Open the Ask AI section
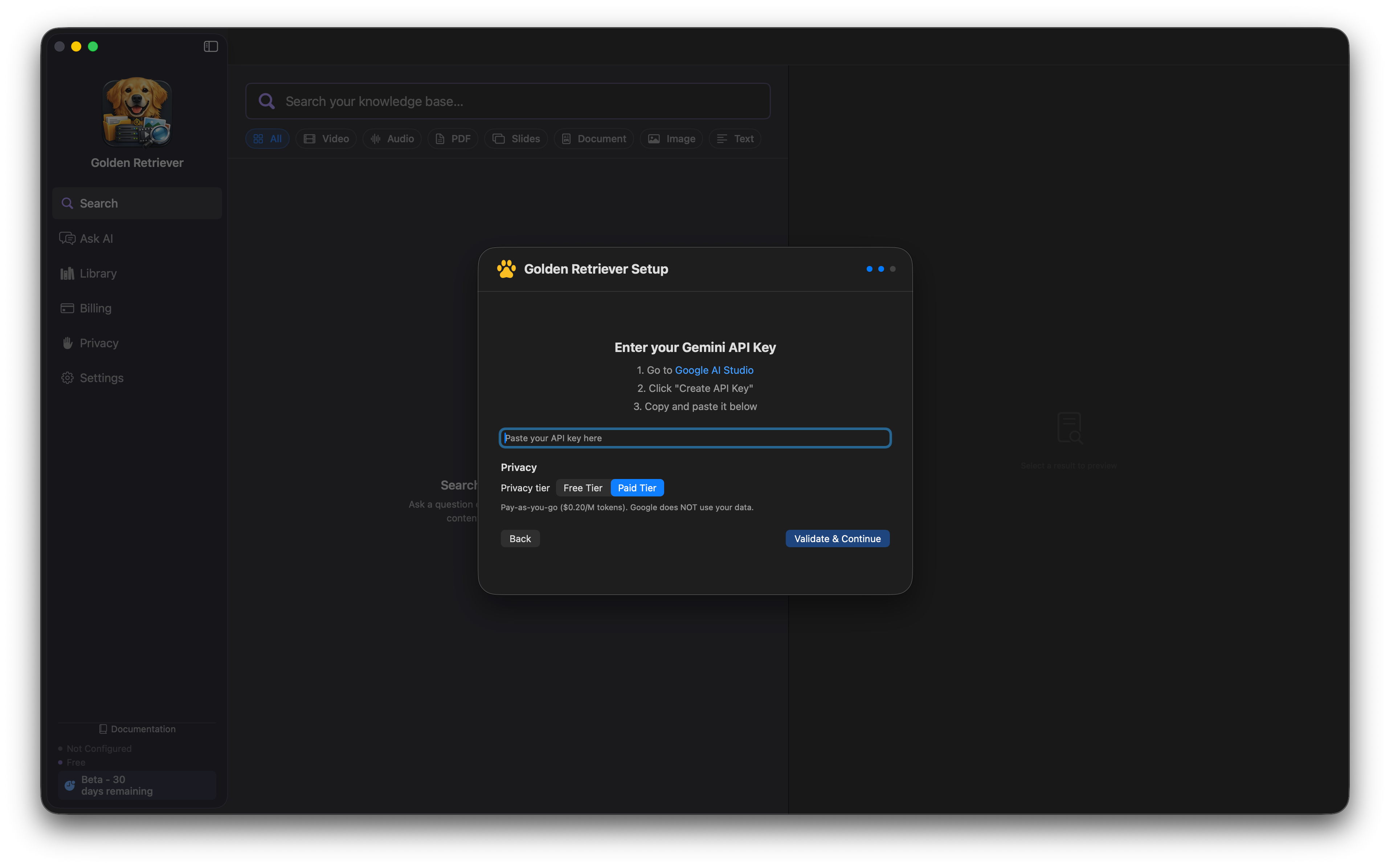The height and width of the screenshot is (868, 1390). tap(137, 238)
